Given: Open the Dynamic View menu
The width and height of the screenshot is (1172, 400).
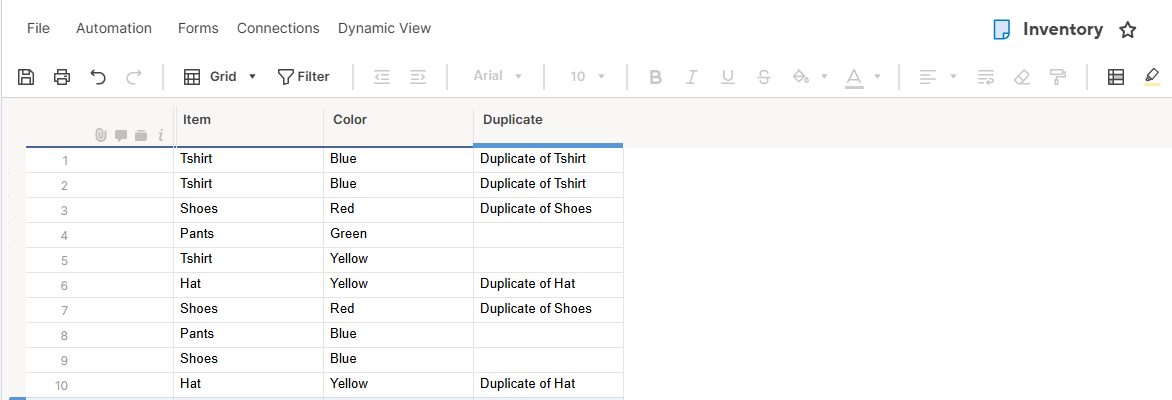Looking at the screenshot, I should tap(384, 28).
